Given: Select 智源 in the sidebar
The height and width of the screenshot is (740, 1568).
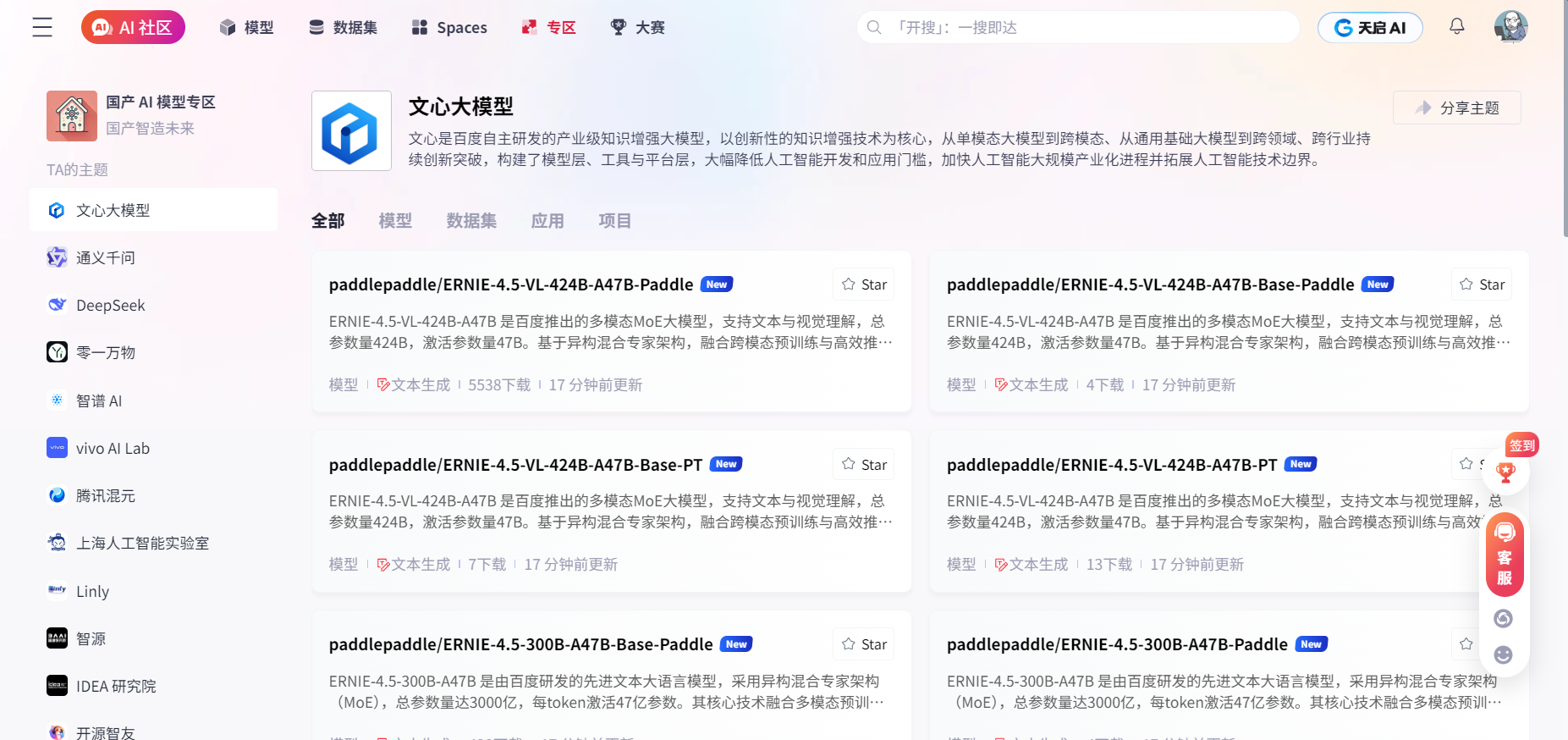Looking at the screenshot, I should (x=153, y=638).
